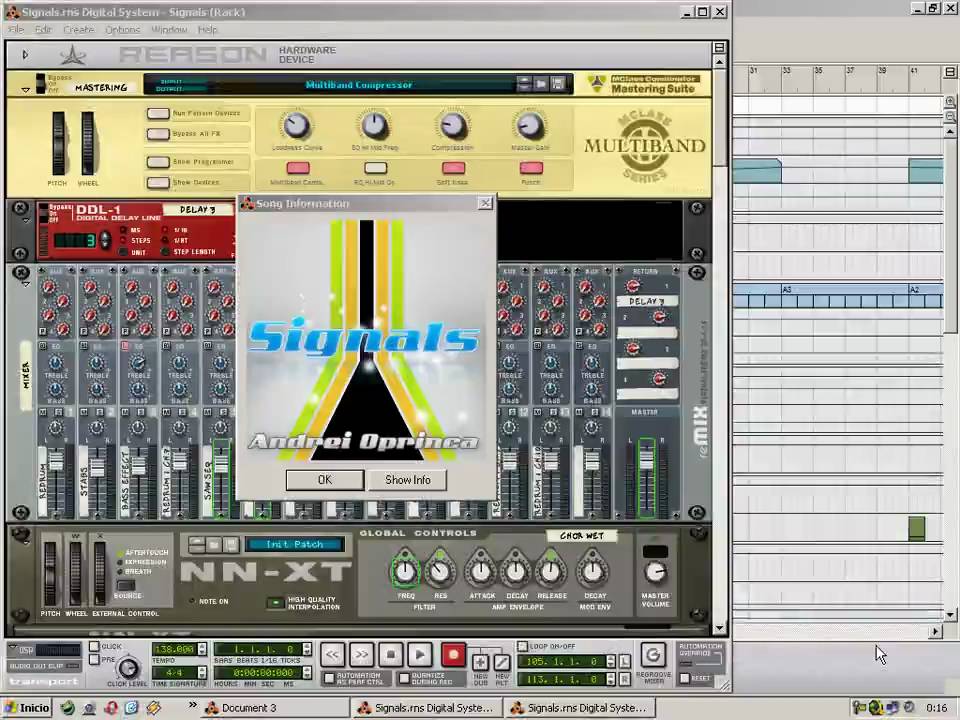960x720 pixels.
Task: Click the Fast Forward transport button
Action: (361, 655)
